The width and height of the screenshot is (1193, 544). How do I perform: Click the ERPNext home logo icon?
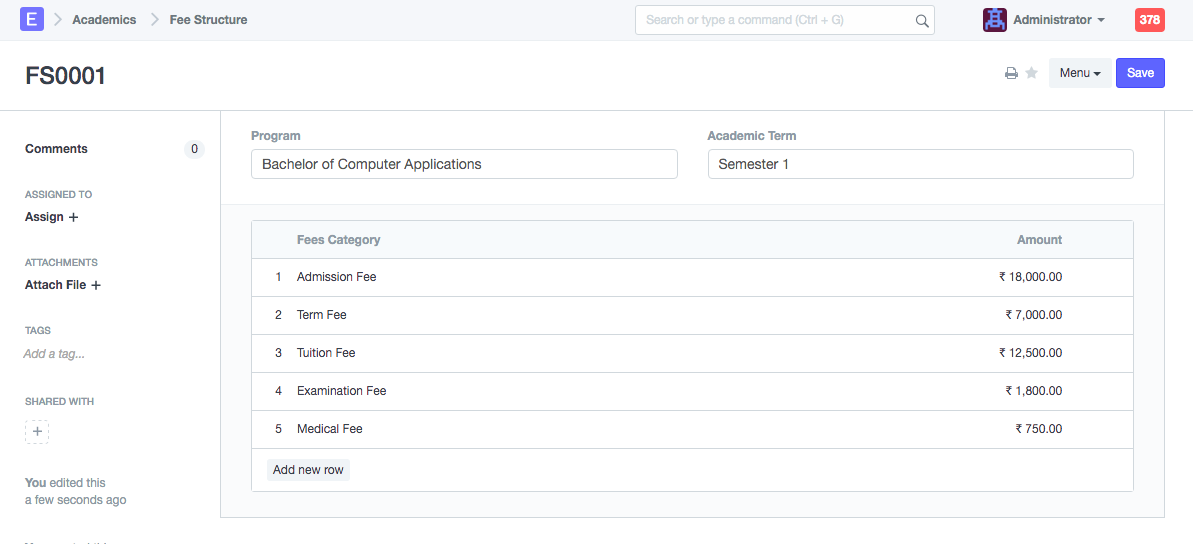coord(32,19)
